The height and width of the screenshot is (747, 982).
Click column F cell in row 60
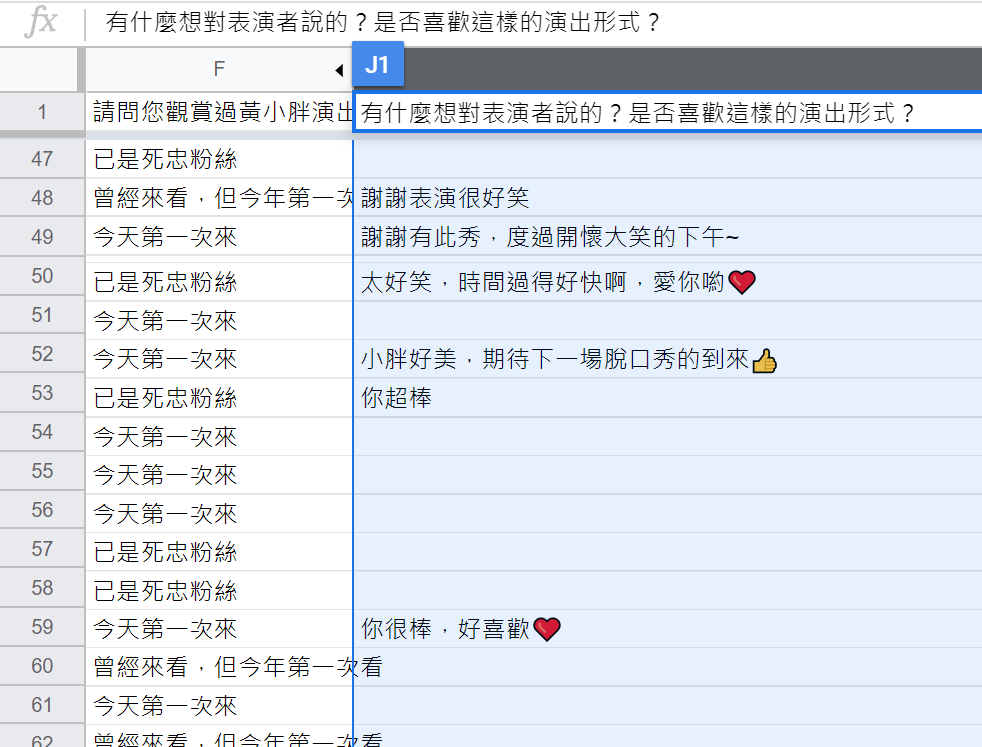(219, 667)
